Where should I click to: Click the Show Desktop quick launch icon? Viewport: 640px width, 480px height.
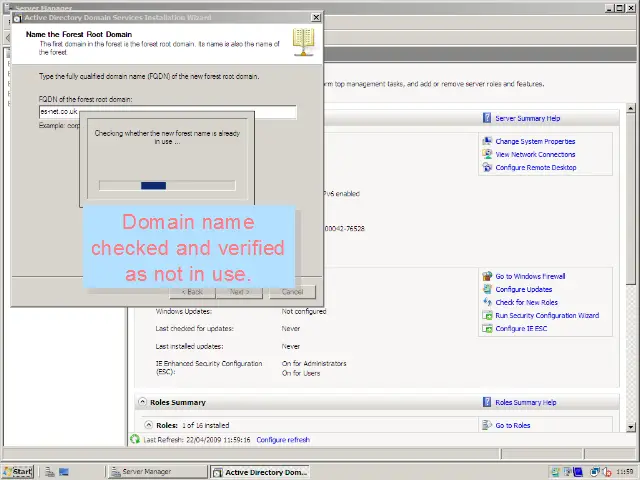64,472
